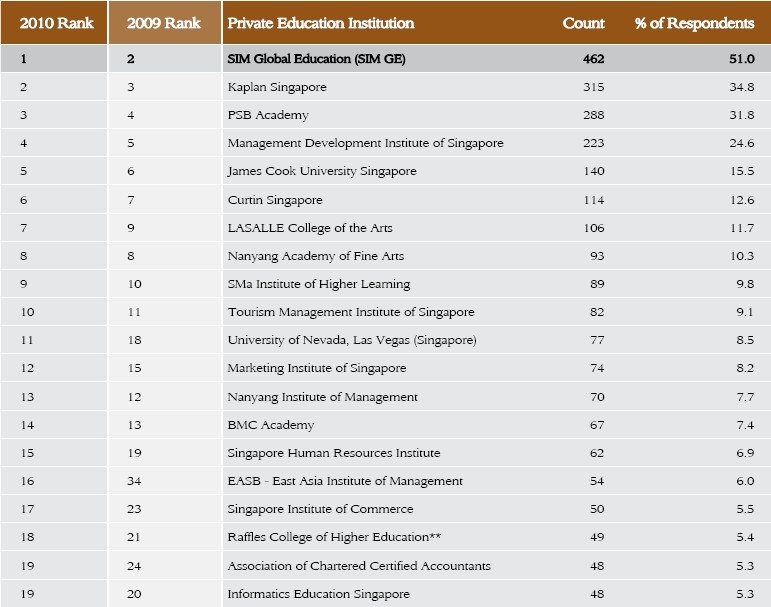Click percentage '24.6' in MDIS row

742,143
